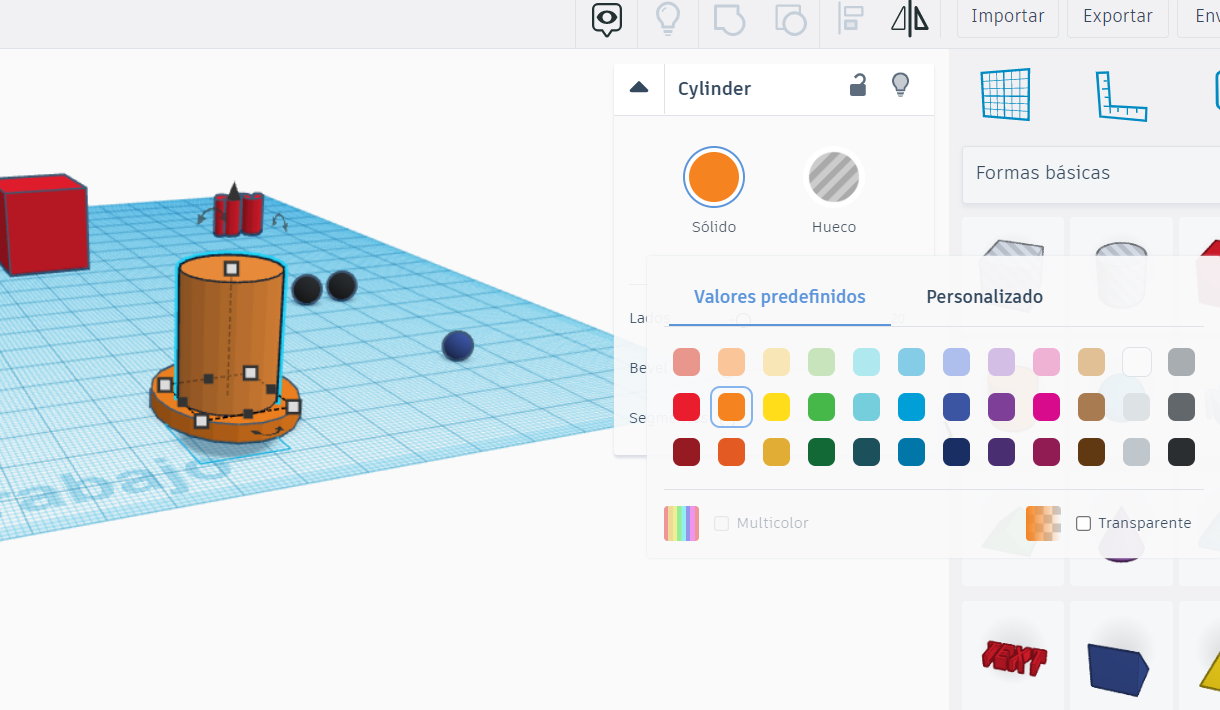Select the group of red cylinders

(x=241, y=214)
